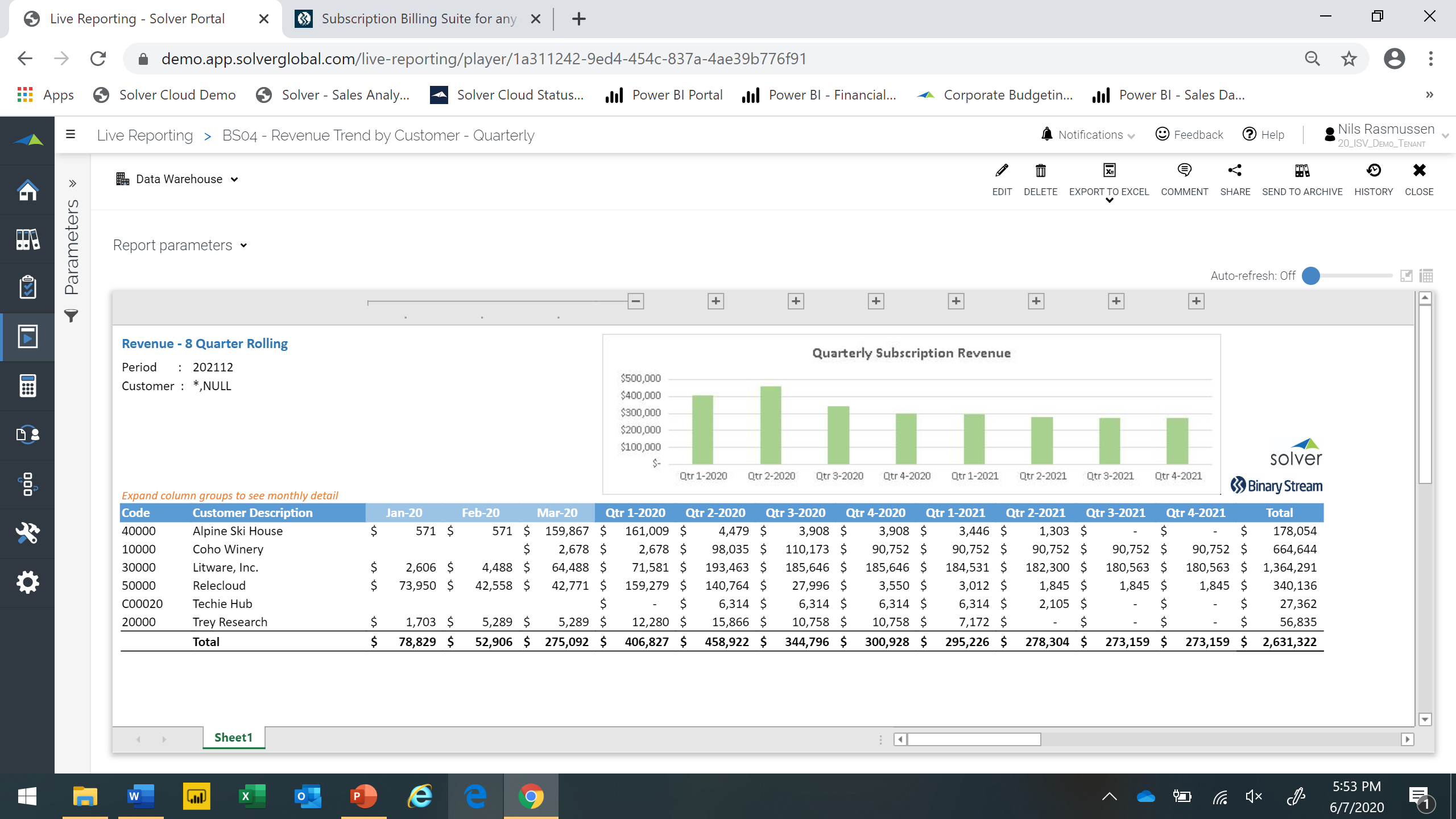Open report History
Viewport: 1456px width, 819px height.
click(1374, 171)
